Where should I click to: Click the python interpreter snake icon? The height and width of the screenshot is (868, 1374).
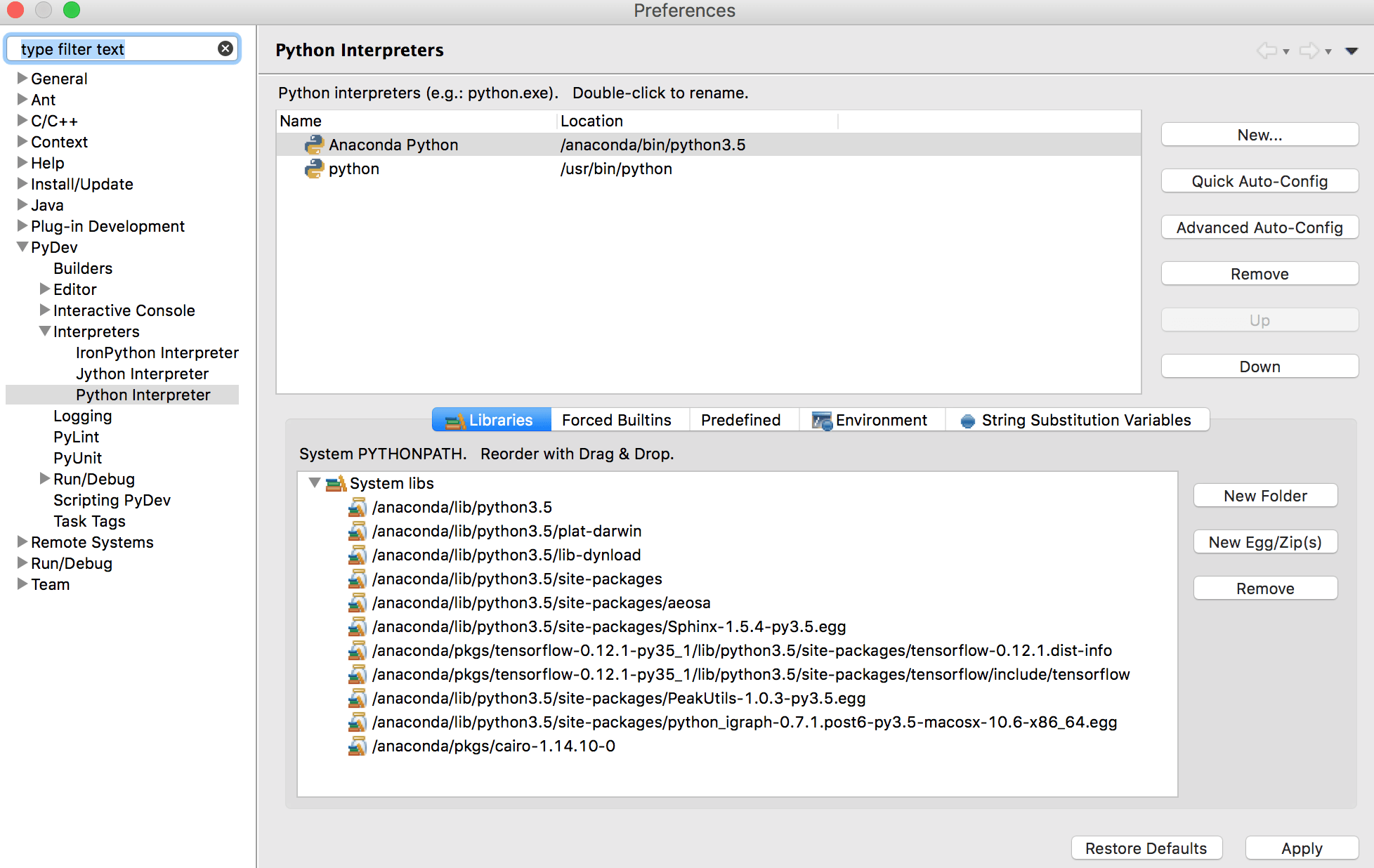pos(313,169)
